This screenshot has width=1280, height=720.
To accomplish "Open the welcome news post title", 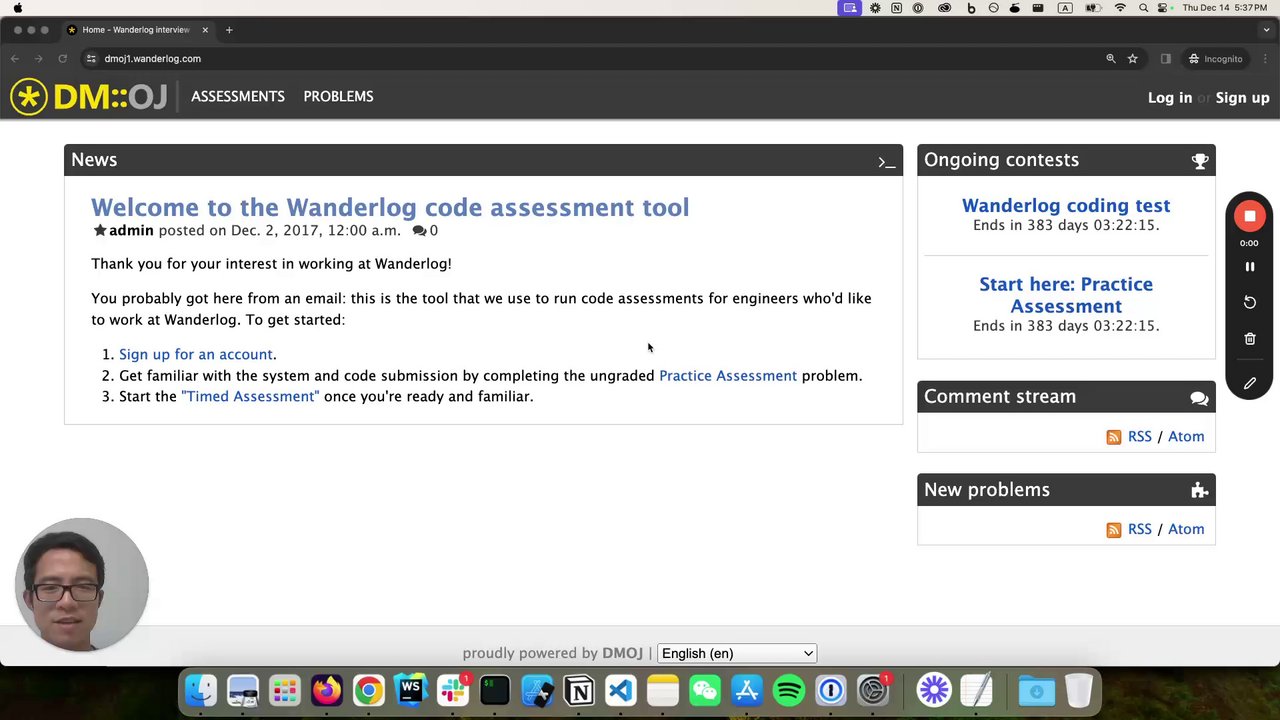I will [x=390, y=207].
